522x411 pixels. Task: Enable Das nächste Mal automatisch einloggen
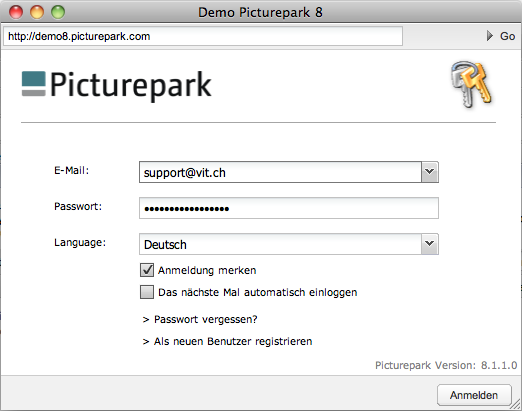(x=147, y=292)
